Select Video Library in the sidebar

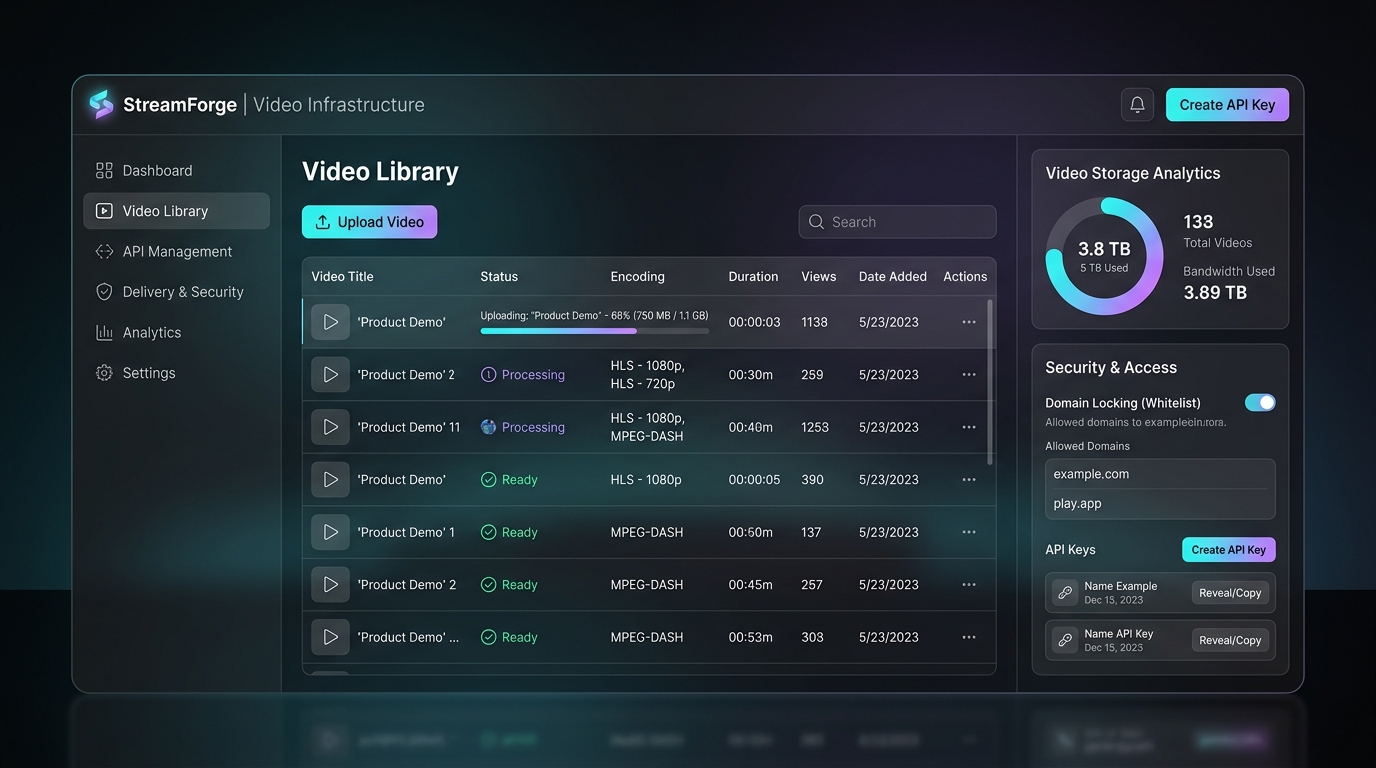pyautogui.click(x=176, y=211)
